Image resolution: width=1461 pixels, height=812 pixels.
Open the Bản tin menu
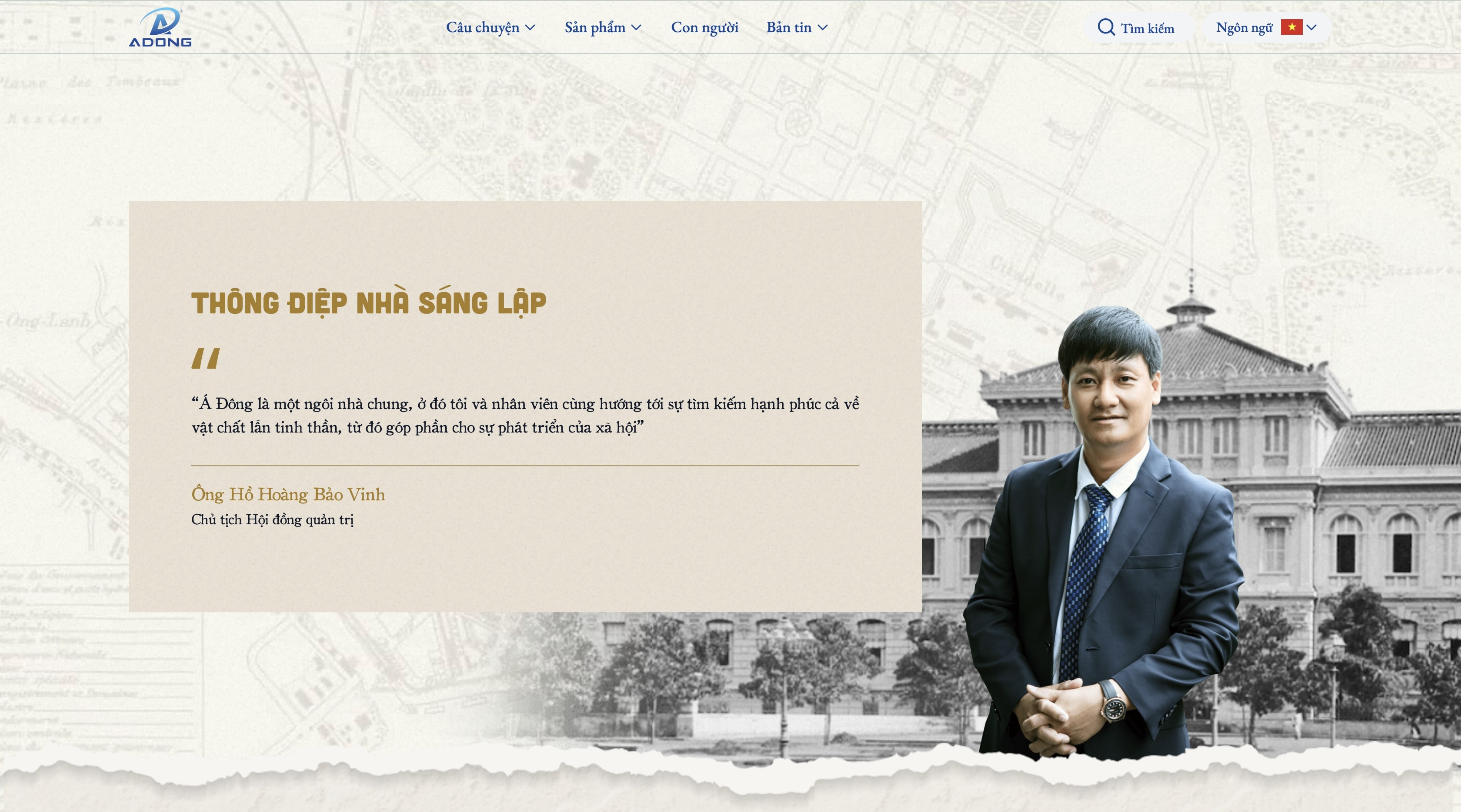tap(789, 27)
